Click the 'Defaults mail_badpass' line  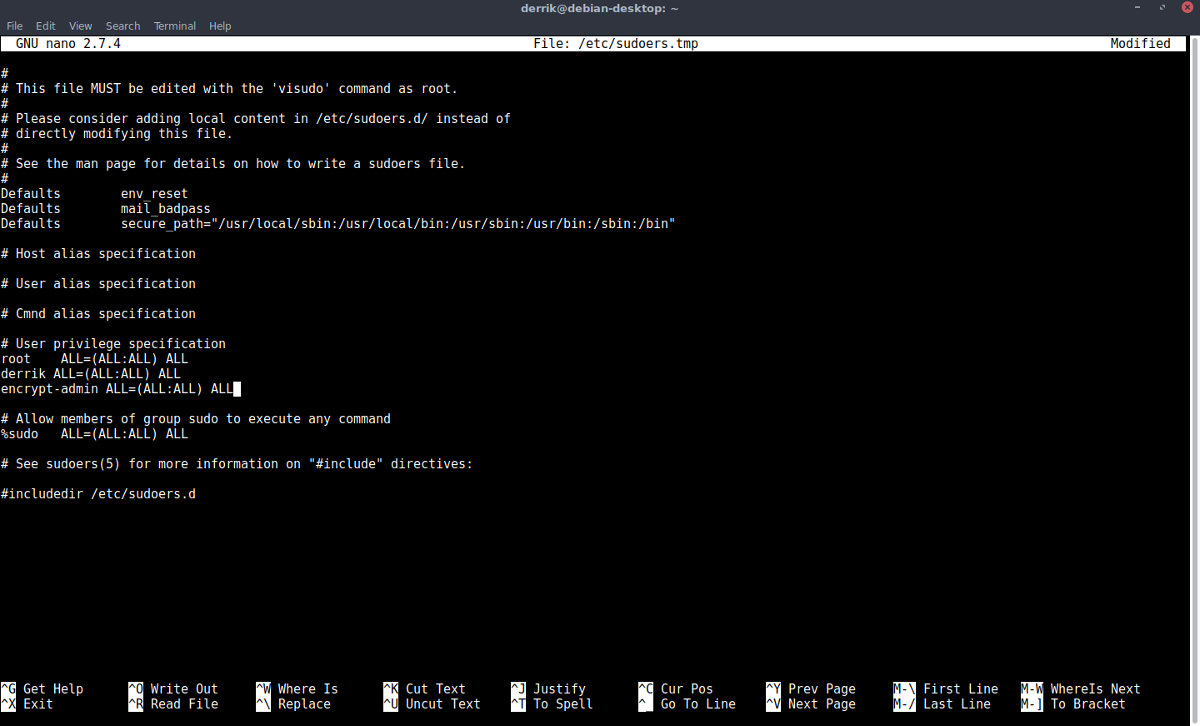pos(105,209)
